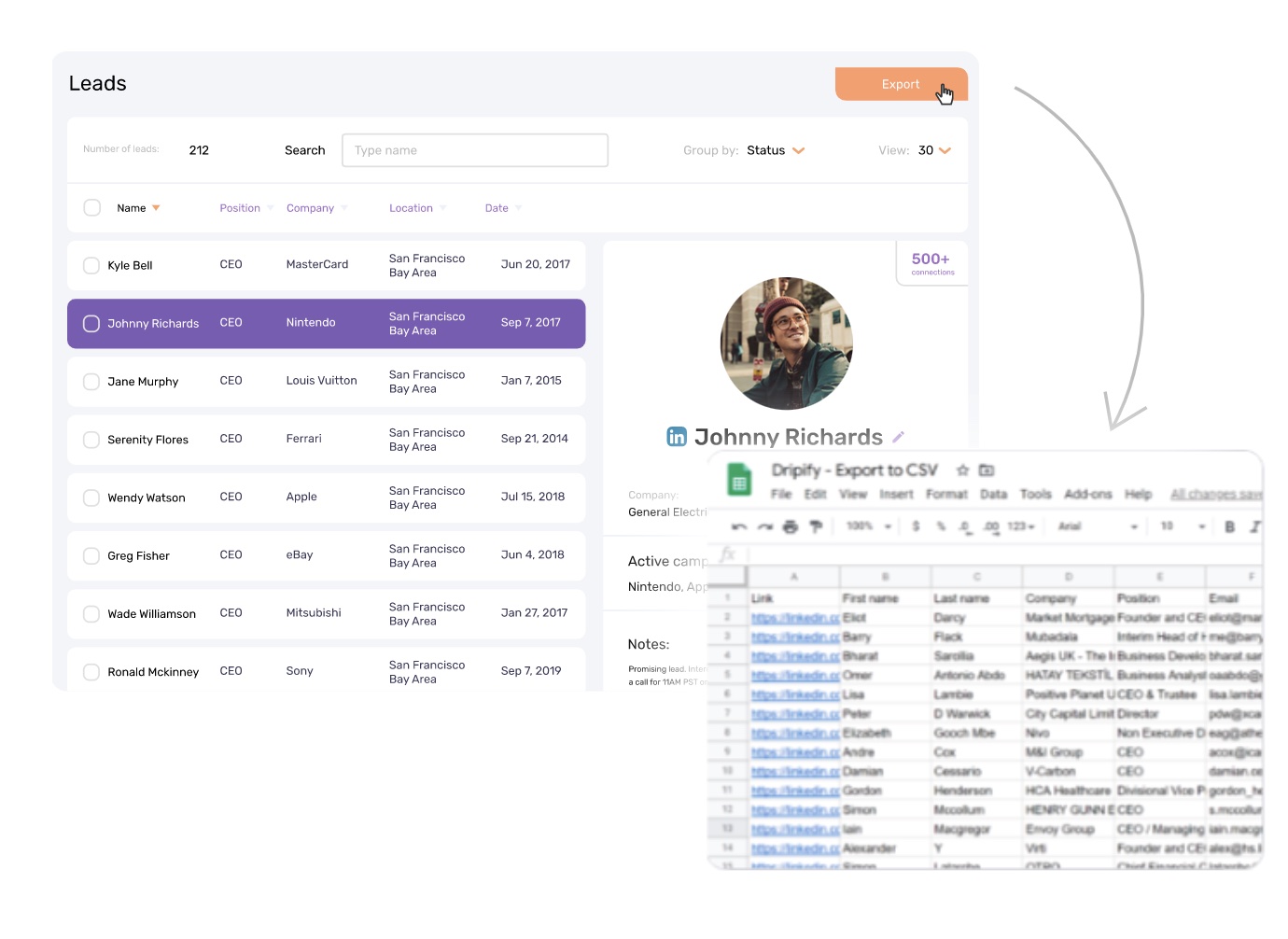1288x939 pixels.
Task: Sort leads by Company column
Action: (x=317, y=208)
